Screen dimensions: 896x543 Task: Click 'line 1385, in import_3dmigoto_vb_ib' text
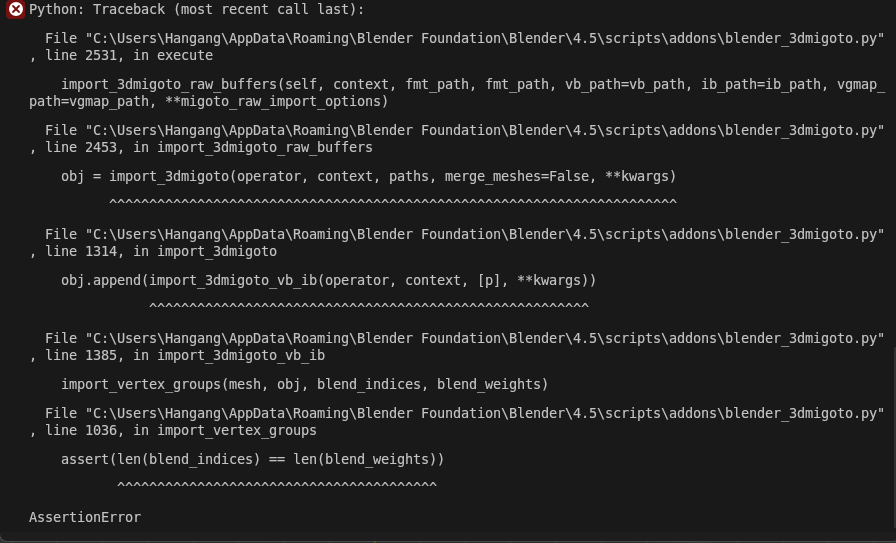tap(185, 355)
